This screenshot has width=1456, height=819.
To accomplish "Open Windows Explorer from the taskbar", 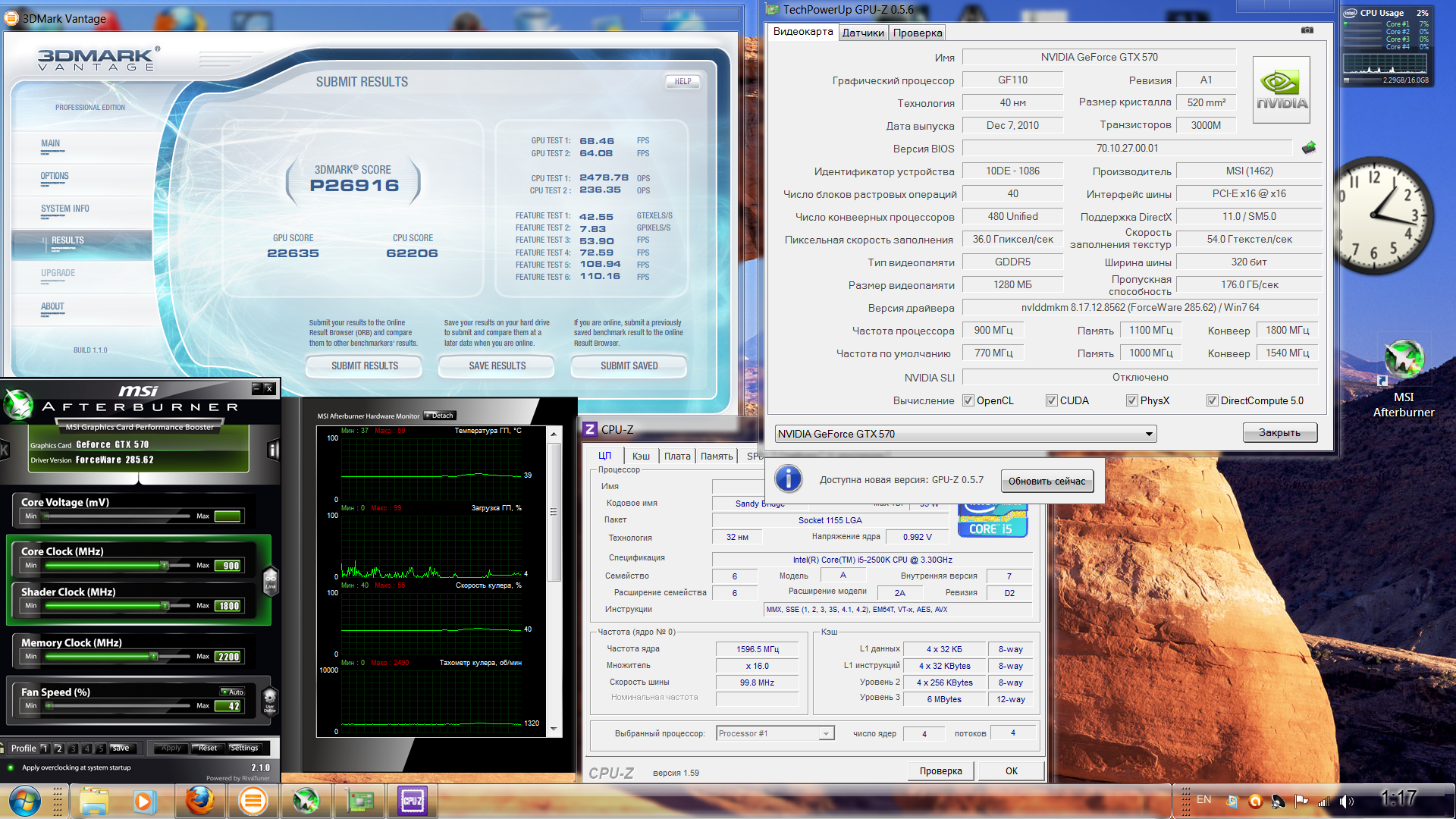I will pyautogui.click(x=94, y=801).
